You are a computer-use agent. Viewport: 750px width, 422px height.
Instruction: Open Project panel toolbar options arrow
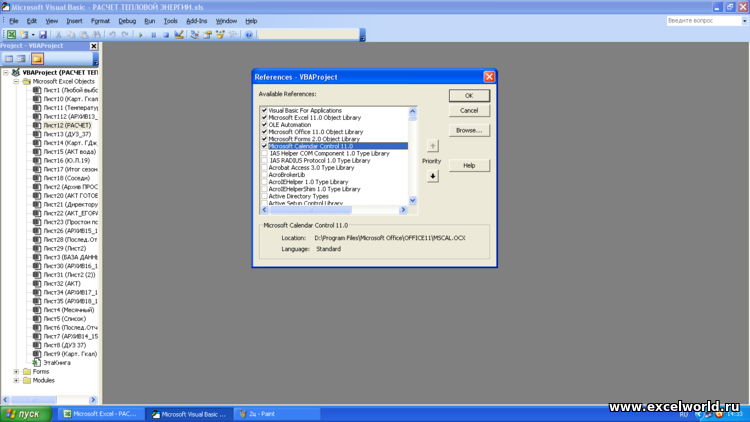pyautogui.click(x=95, y=60)
